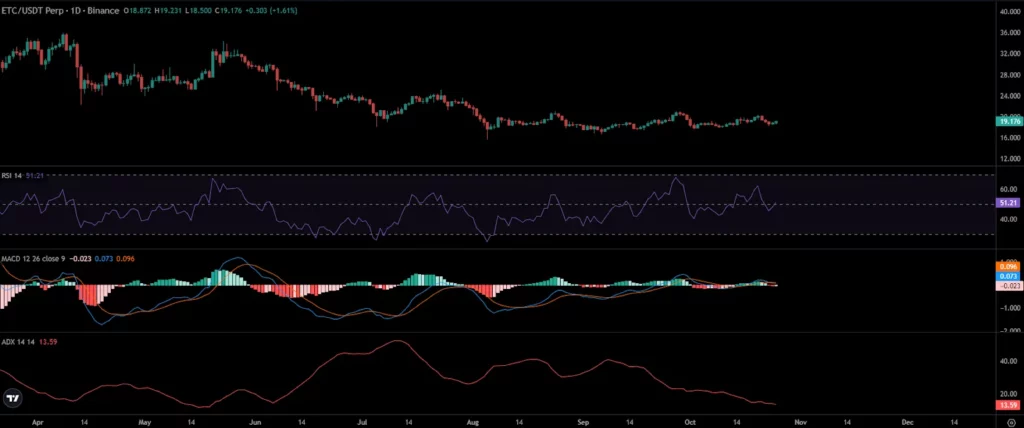Click the -1.000 MACD axis label
This screenshot has height=428, width=1024.
[x=1010, y=307]
